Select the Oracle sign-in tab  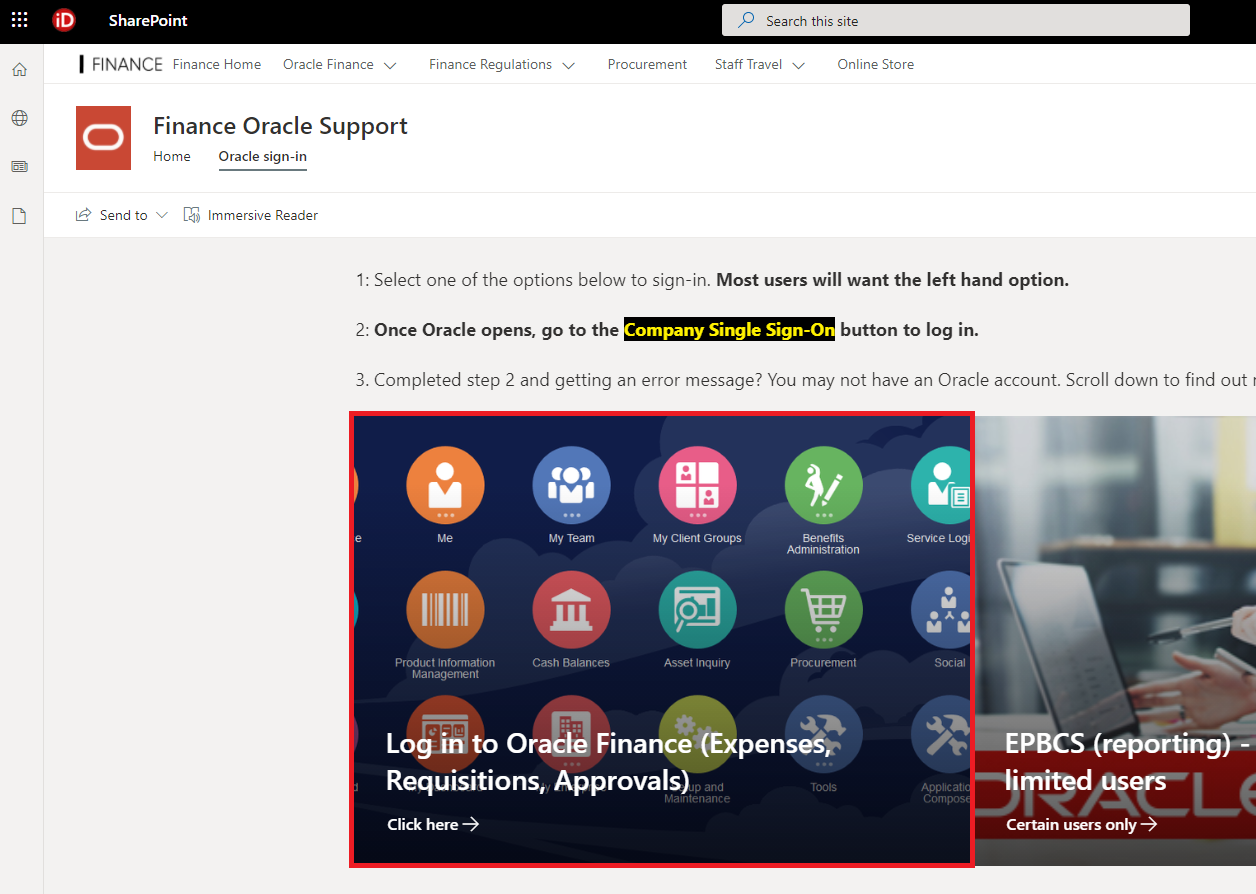tap(263, 156)
